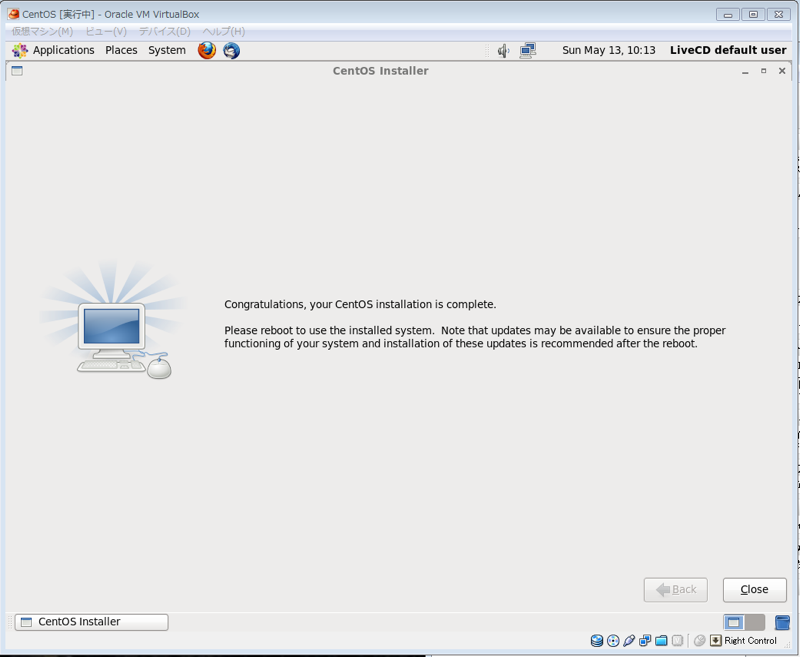Viewport: 800px width, 657px height.
Task: Click the GNOME Applications menu logo
Action: click(x=20, y=50)
